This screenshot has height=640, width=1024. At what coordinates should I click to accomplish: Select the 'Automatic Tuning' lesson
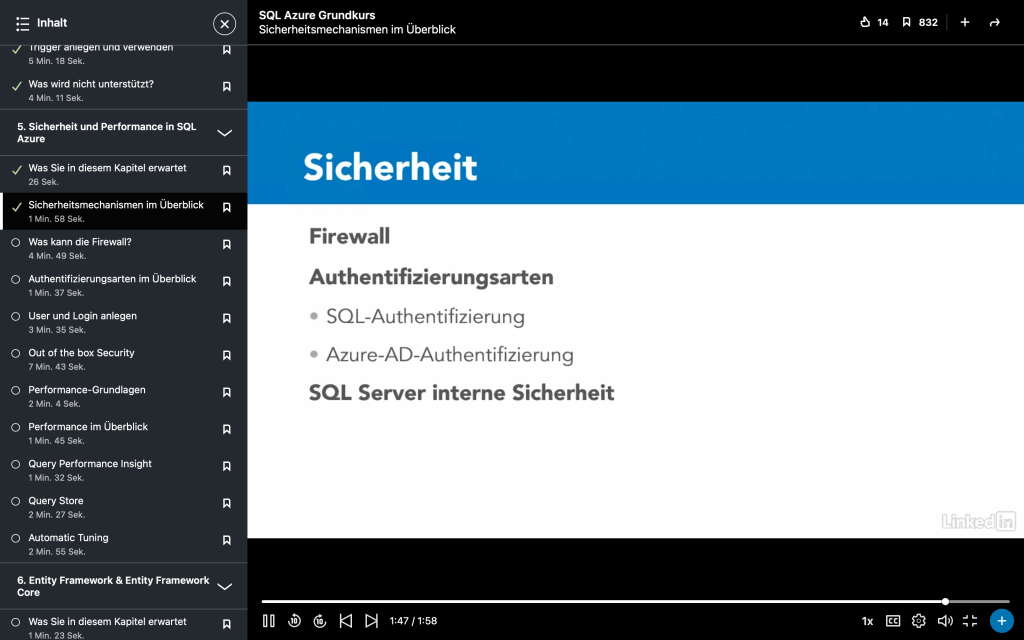pos(69,538)
